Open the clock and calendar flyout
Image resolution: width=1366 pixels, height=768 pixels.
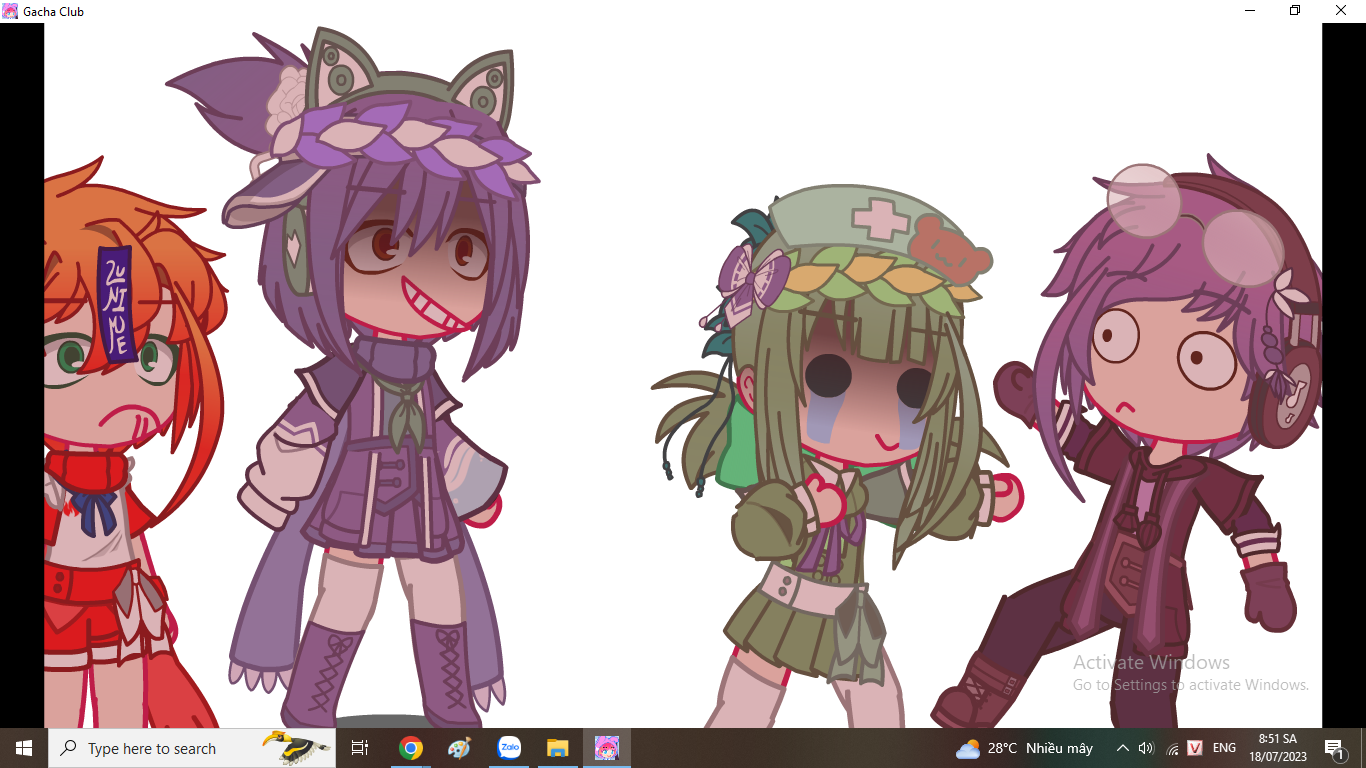[x=1277, y=748]
